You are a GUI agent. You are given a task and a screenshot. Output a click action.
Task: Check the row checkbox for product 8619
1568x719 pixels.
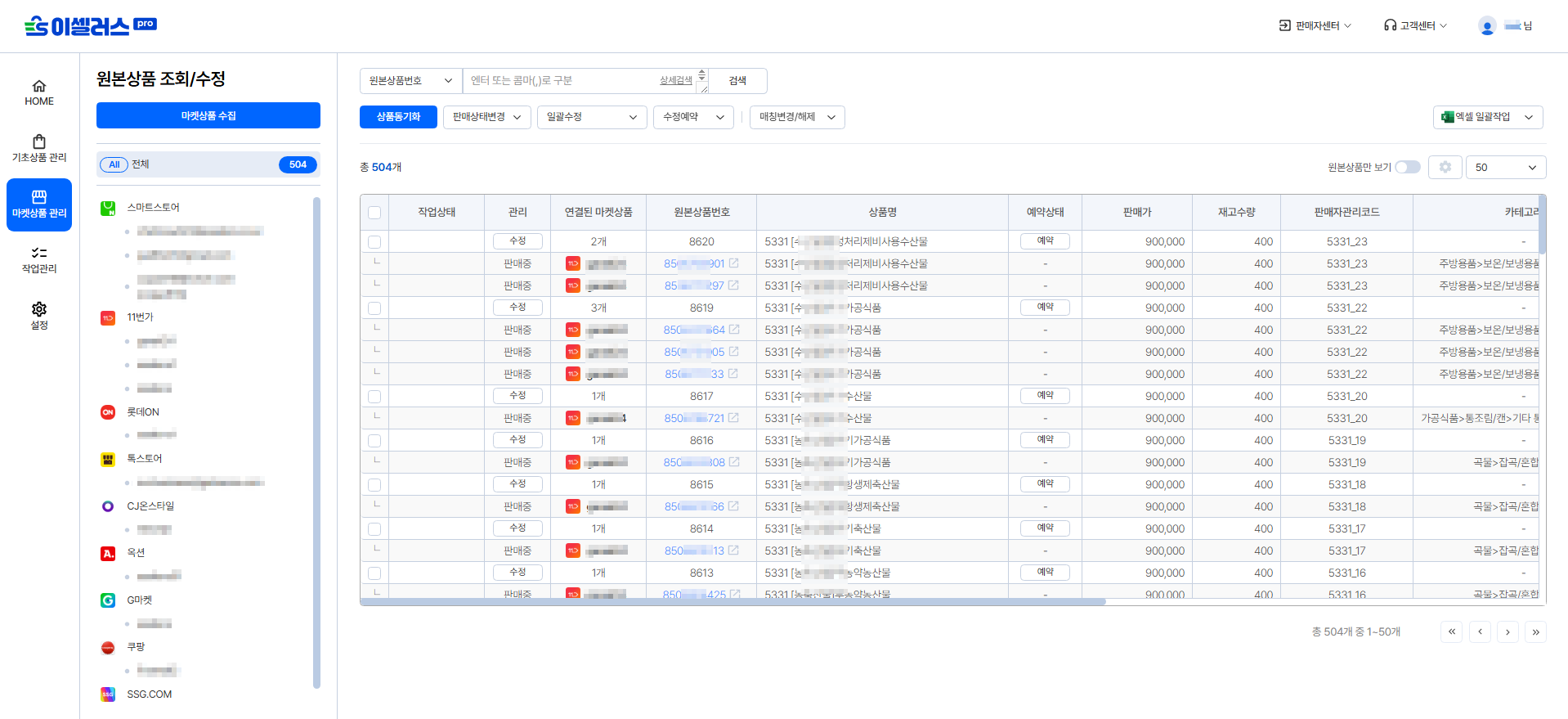click(x=374, y=308)
